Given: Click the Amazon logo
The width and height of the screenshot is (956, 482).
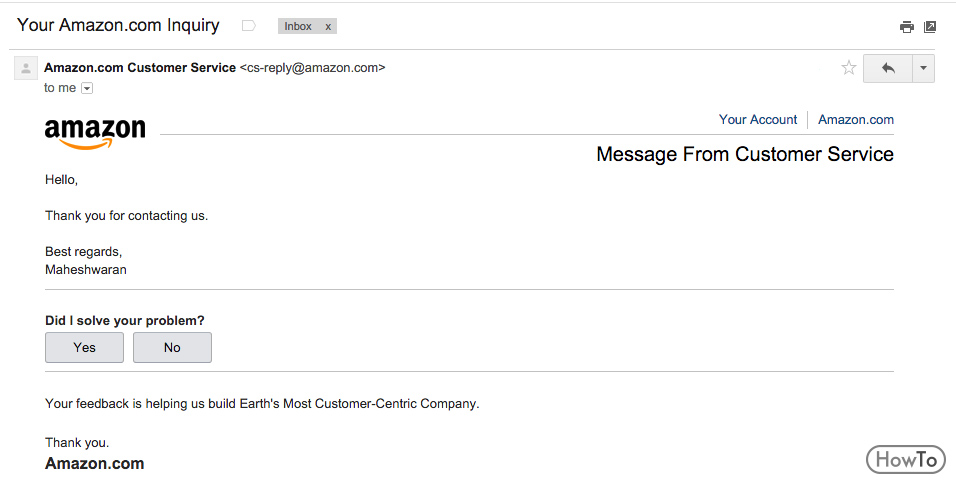Looking at the screenshot, I should point(95,133).
